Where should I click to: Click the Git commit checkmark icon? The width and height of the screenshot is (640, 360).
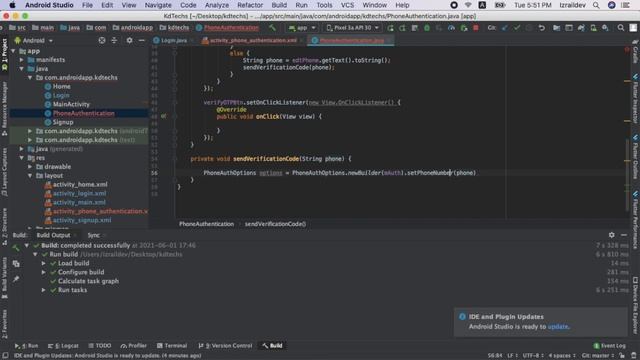click(517, 28)
